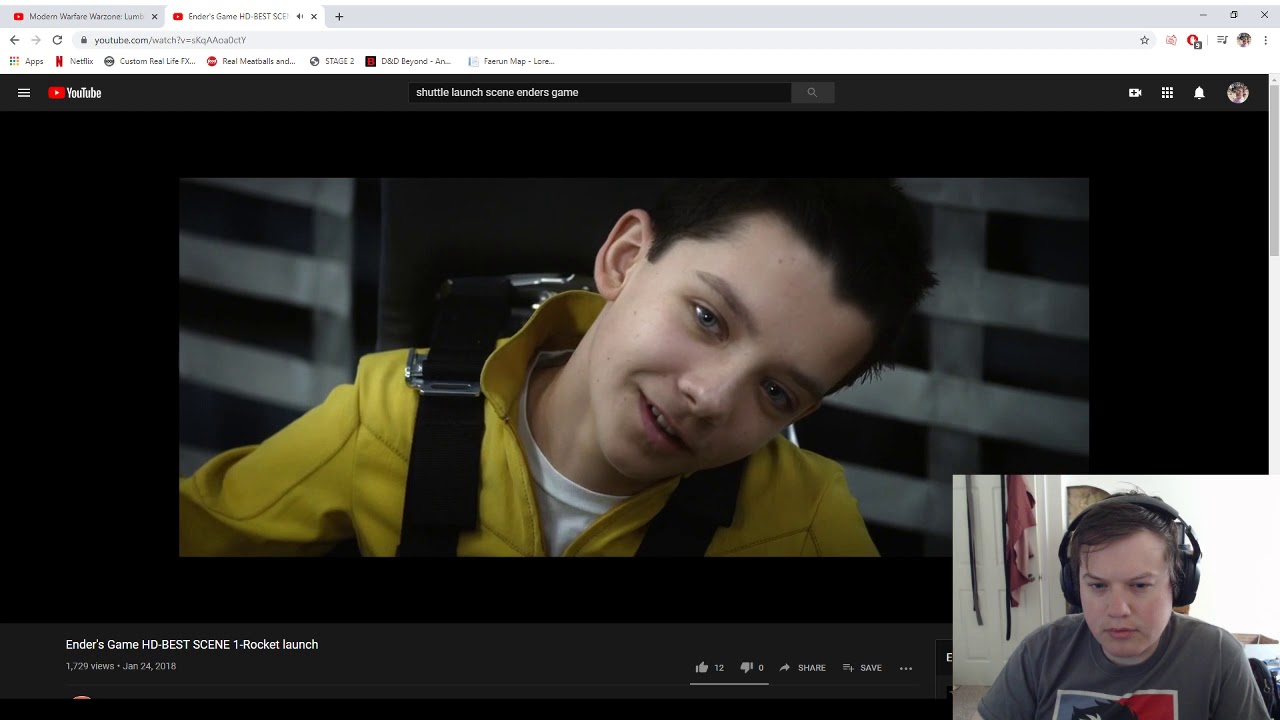Close the Modern Warfare Warzone tab
The height and width of the screenshot is (720, 1280).
(154, 17)
